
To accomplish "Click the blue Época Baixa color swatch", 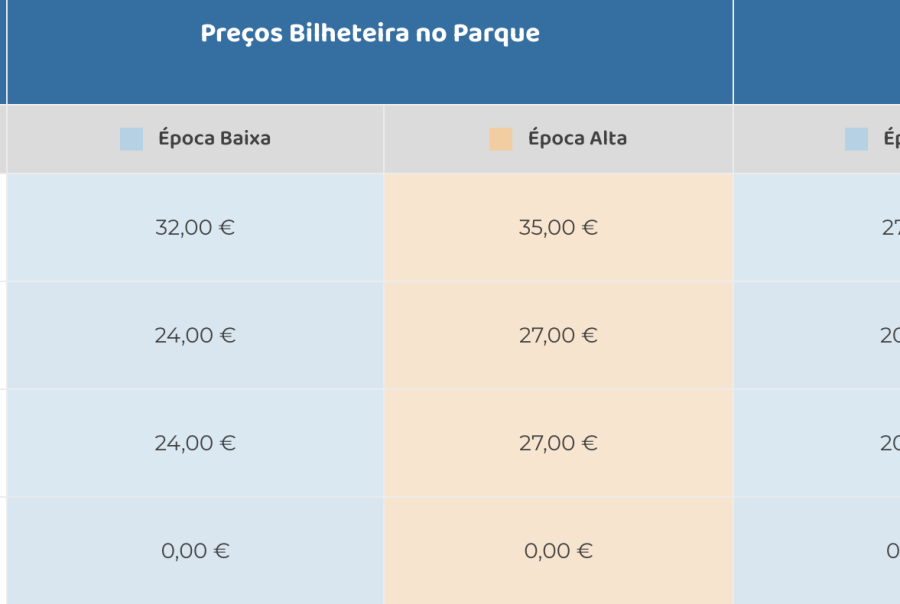I will point(131,139).
